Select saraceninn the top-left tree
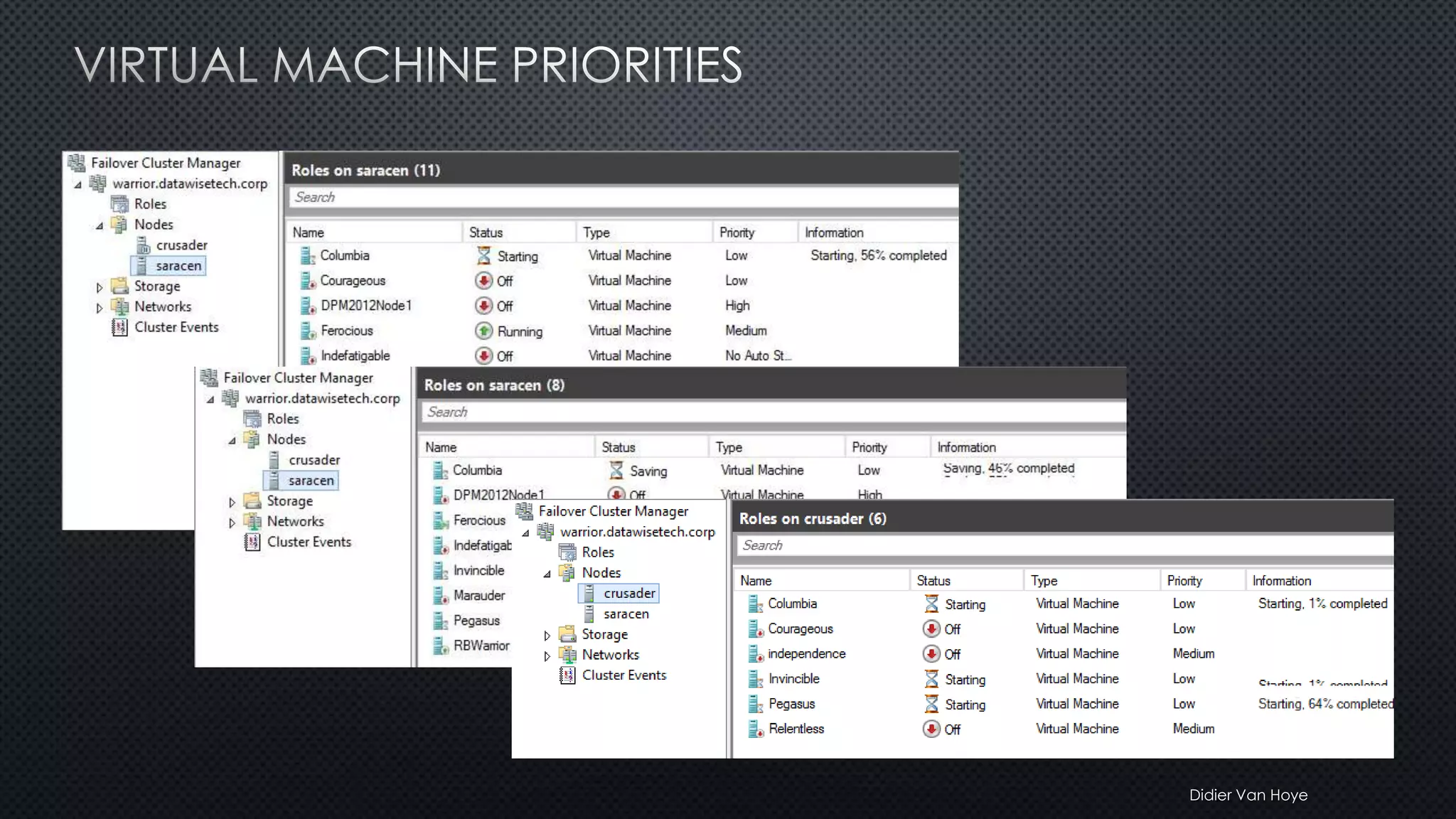This screenshot has height=819, width=1456. [178, 266]
